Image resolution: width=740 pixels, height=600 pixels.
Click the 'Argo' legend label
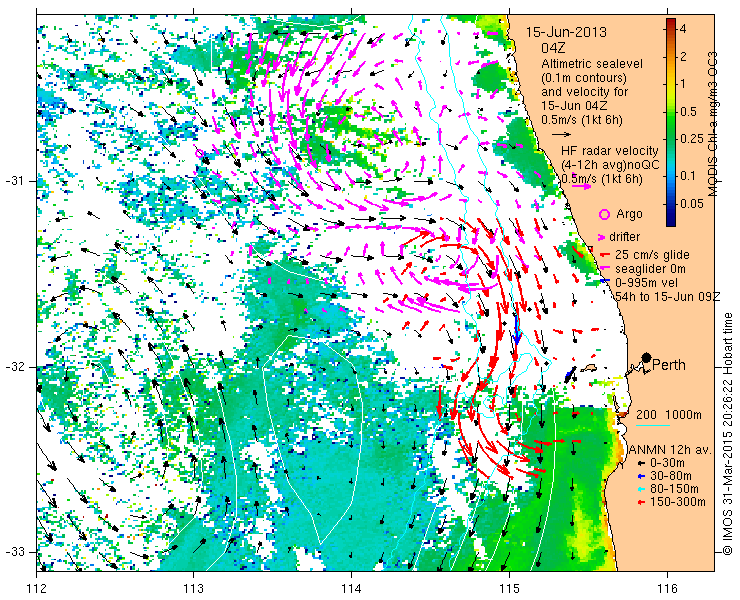(x=629, y=214)
